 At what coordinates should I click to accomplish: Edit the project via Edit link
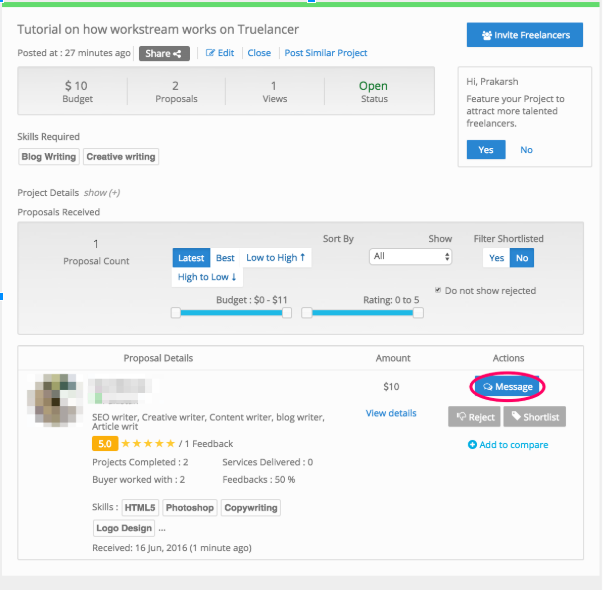[x=220, y=53]
